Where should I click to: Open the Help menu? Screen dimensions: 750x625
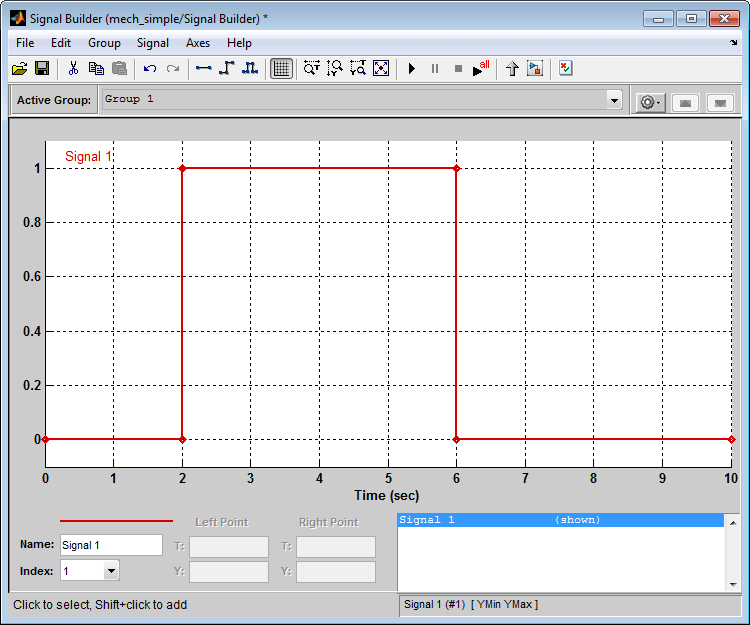point(239,43)
